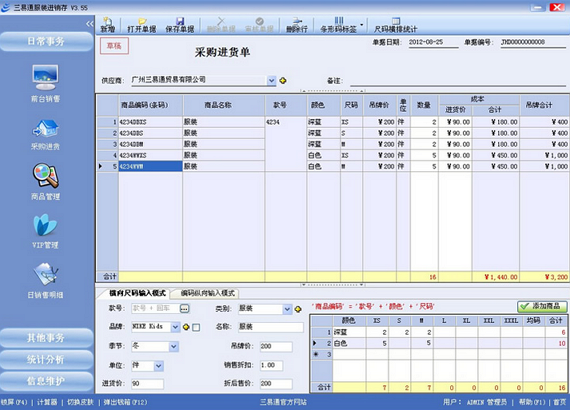Expand the 类别 category dropdown
Screen dimensions: 570x410
[287, 309]
